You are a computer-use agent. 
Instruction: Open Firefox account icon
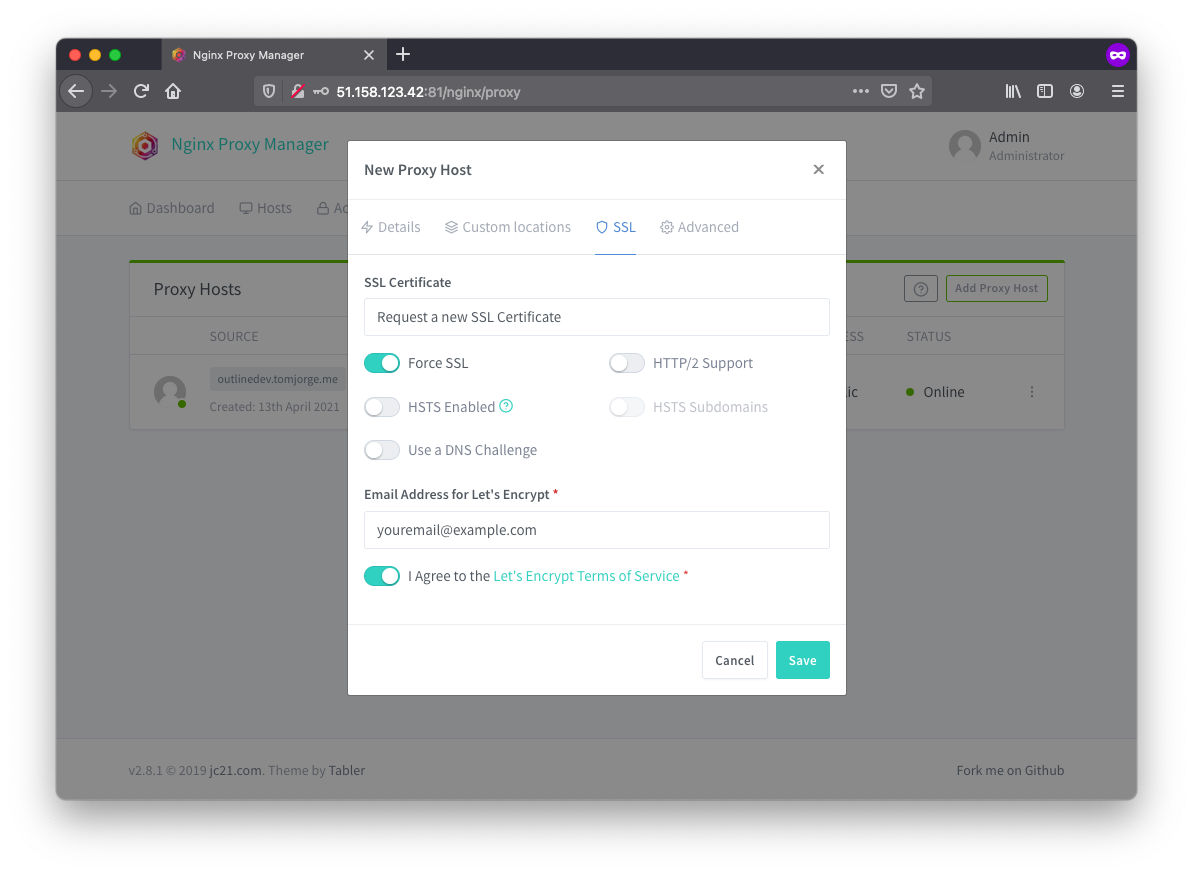point(1077,91)
